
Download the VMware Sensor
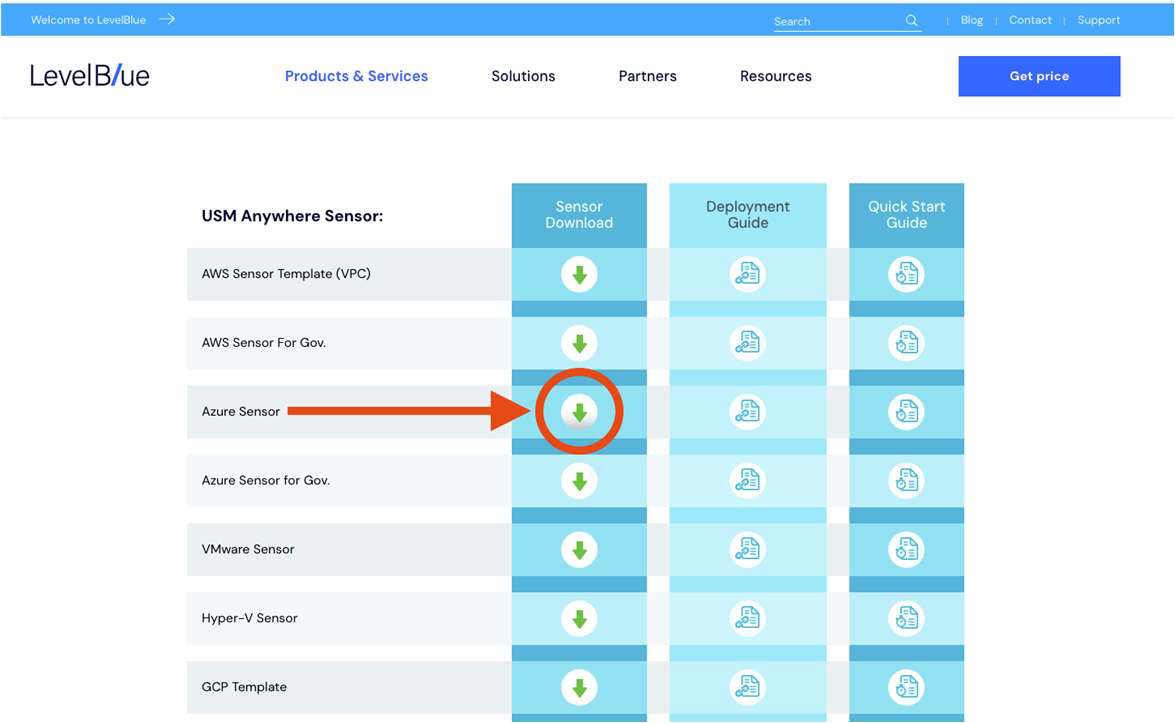coord(579,549)
